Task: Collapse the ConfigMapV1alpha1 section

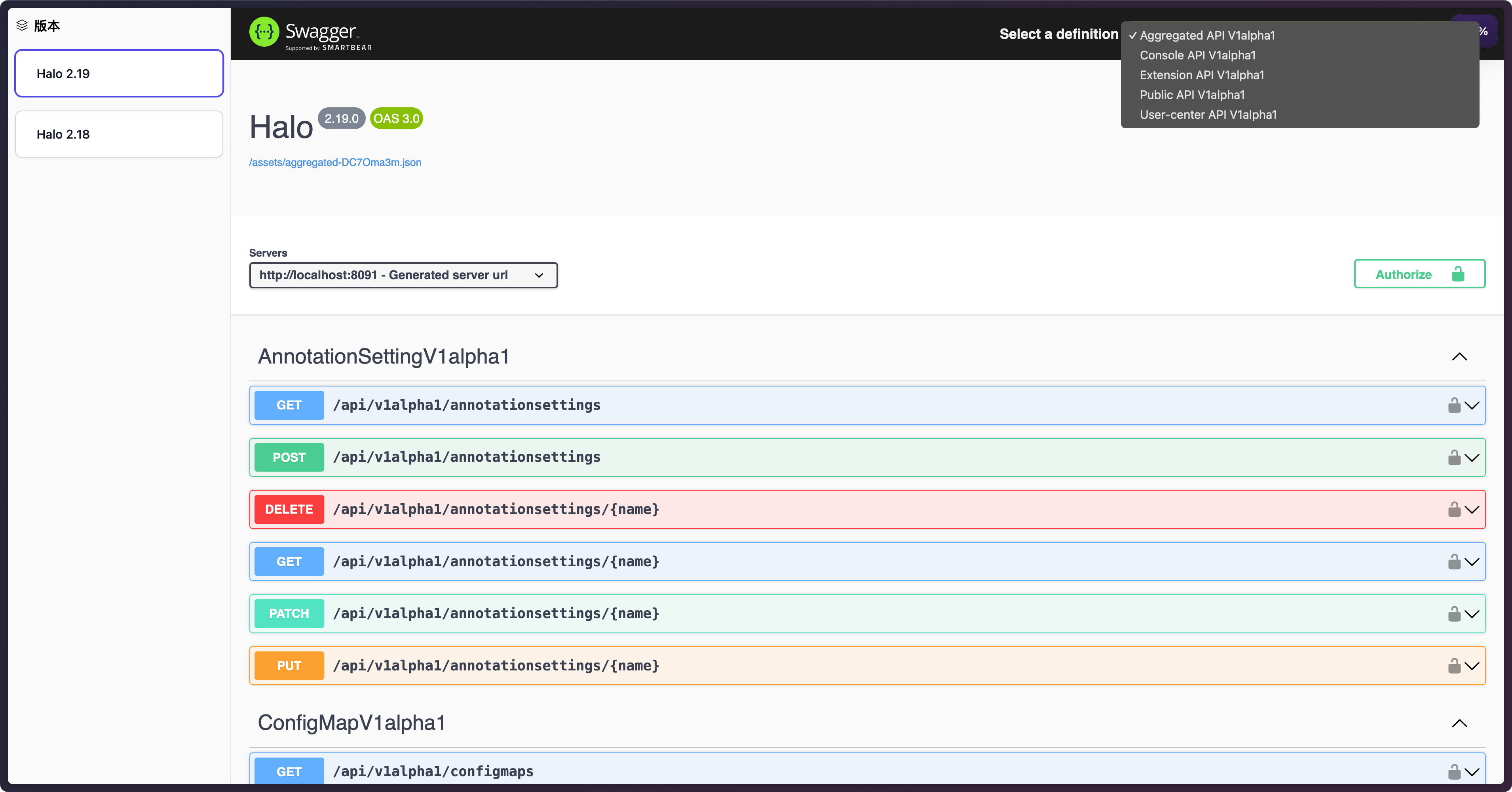Action: pos(1460,723)
